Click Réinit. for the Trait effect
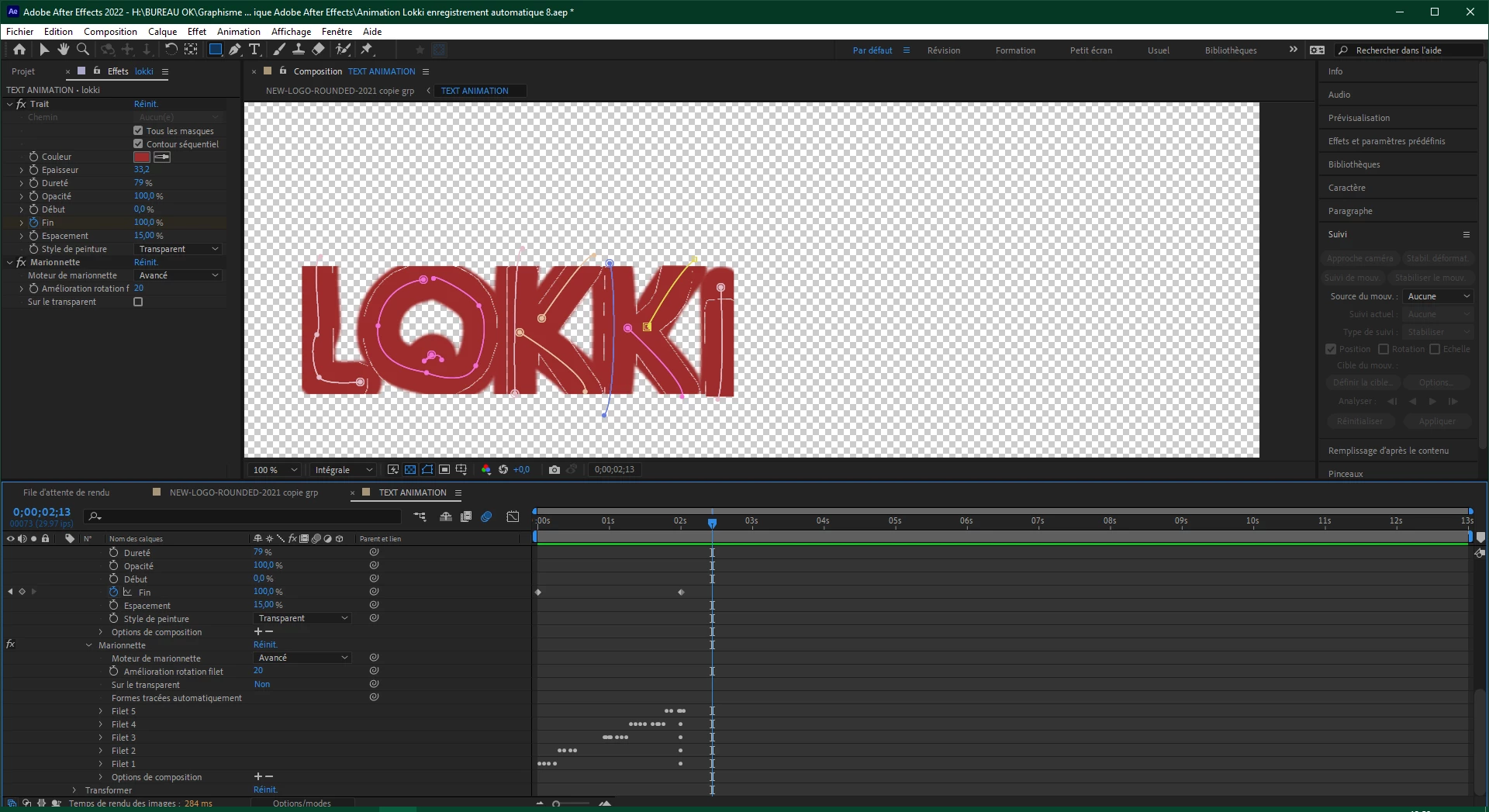1489x812 pixels. (x=146, y=104)
